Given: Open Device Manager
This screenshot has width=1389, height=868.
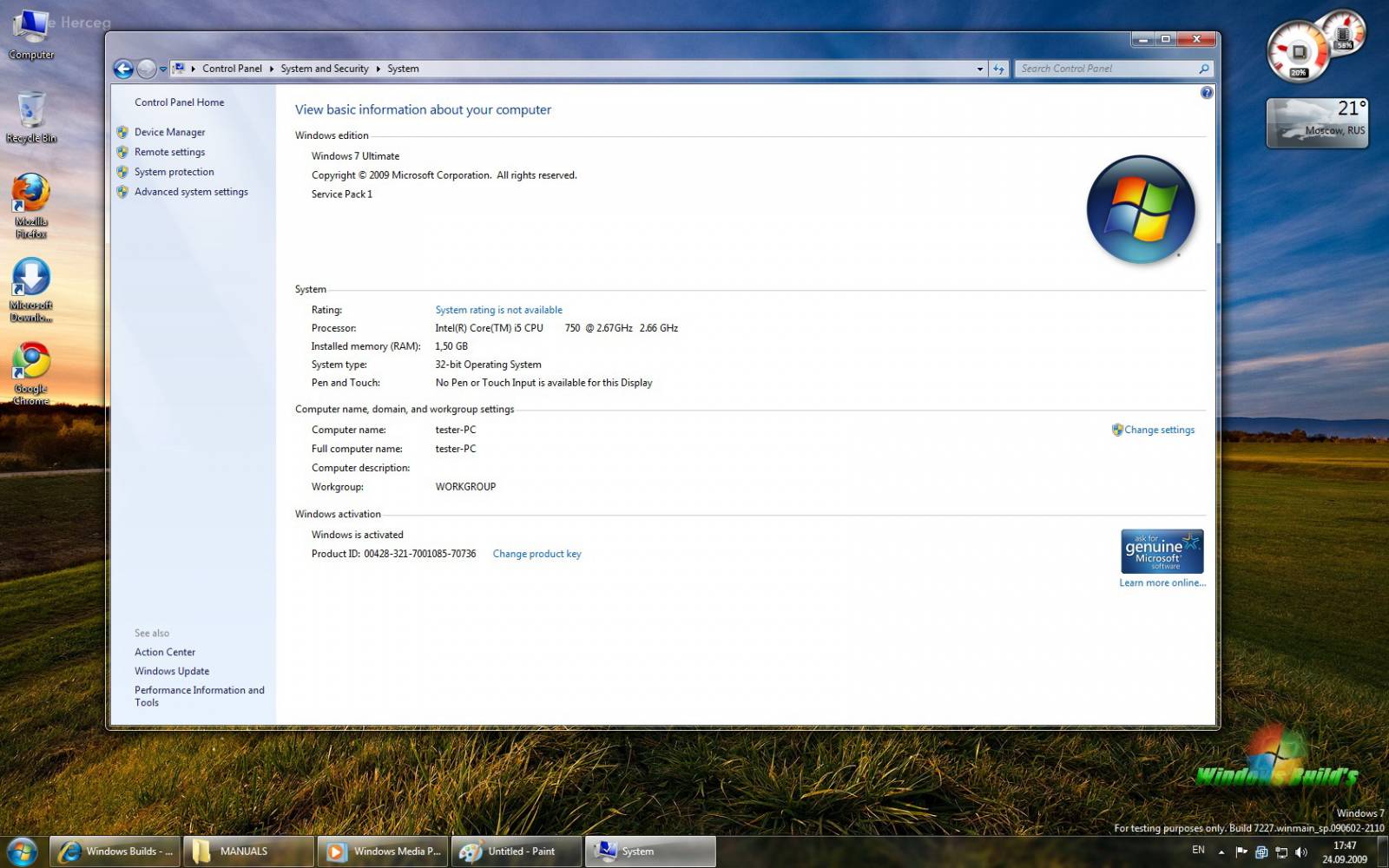Looking at the screenshot, I should (169, 132).
